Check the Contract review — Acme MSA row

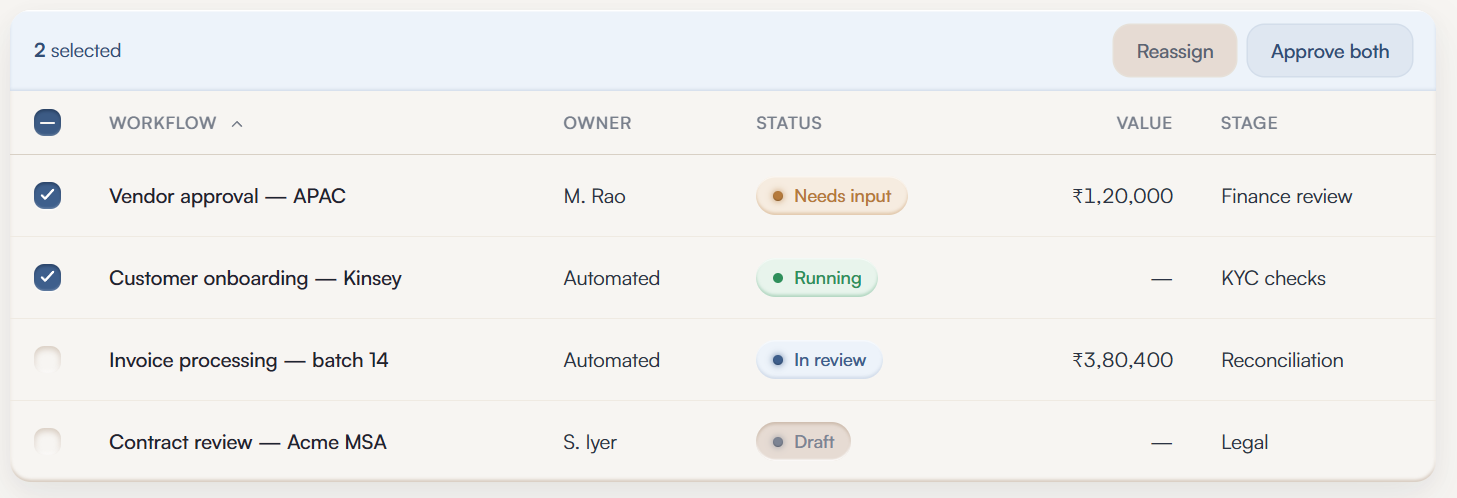click(x=47, y=442)
